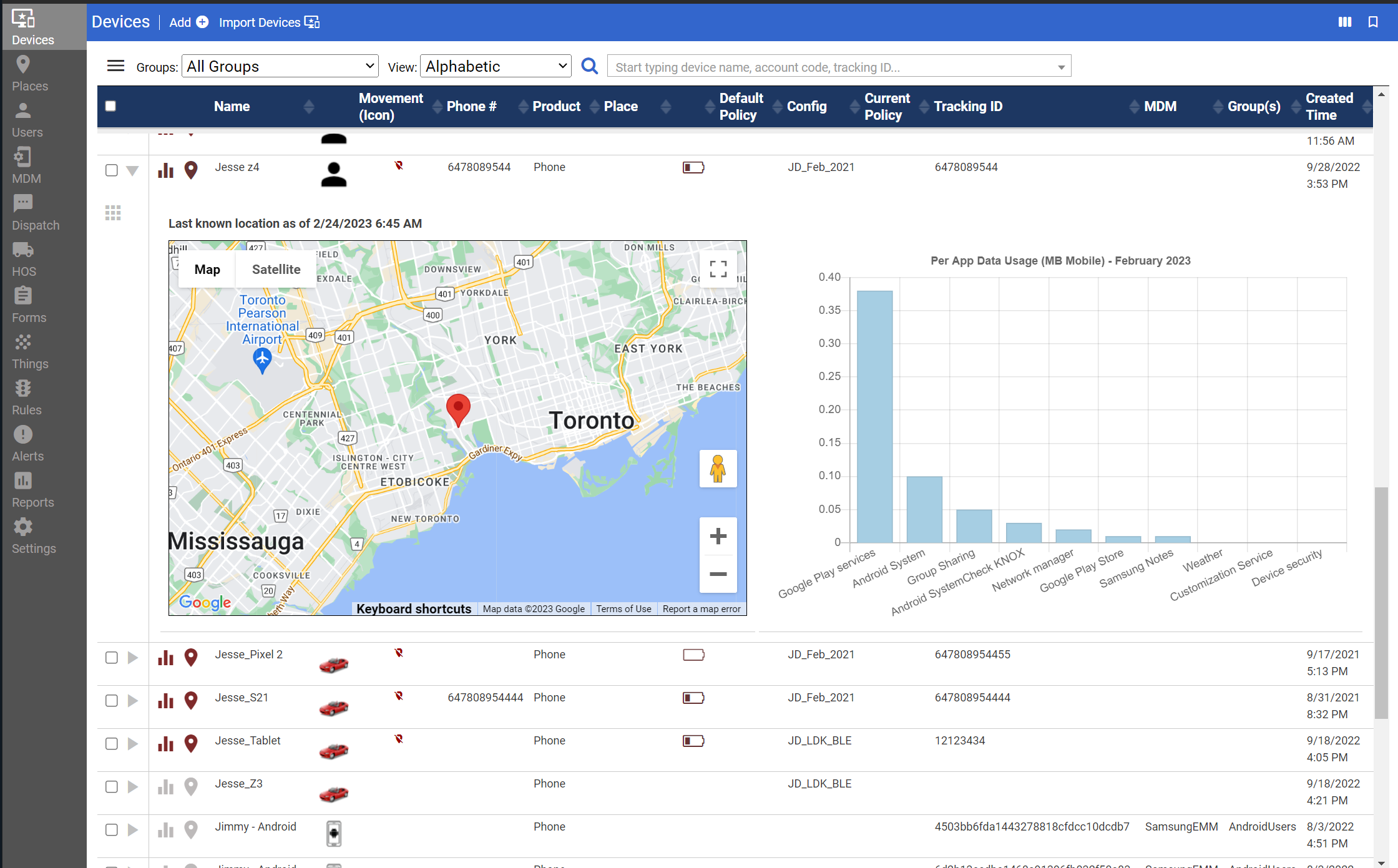
Task: Open the search icon next to View dropdown
Action: (x=589, y=66)
